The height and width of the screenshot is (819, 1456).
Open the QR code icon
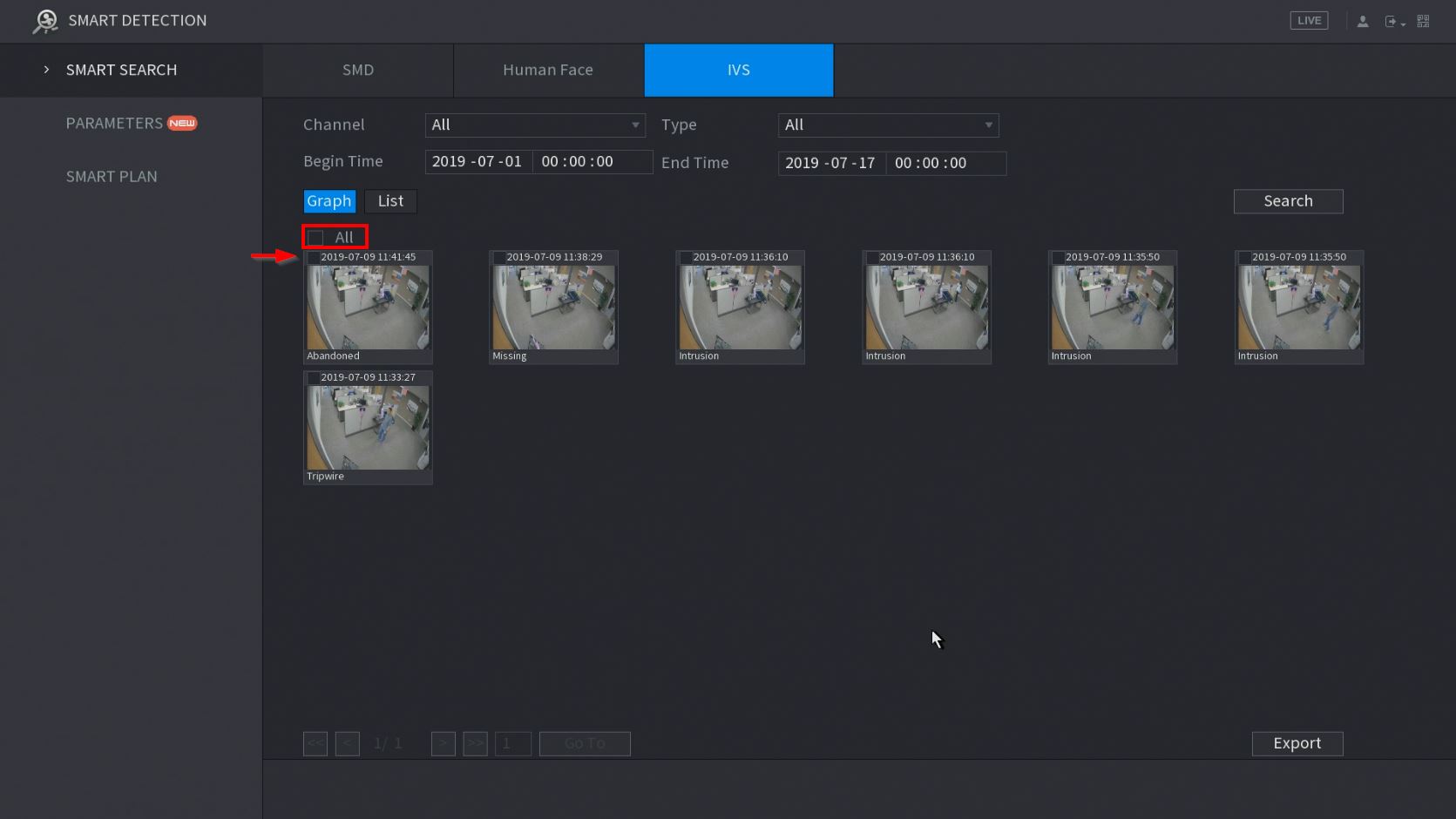click(1423, 21)
